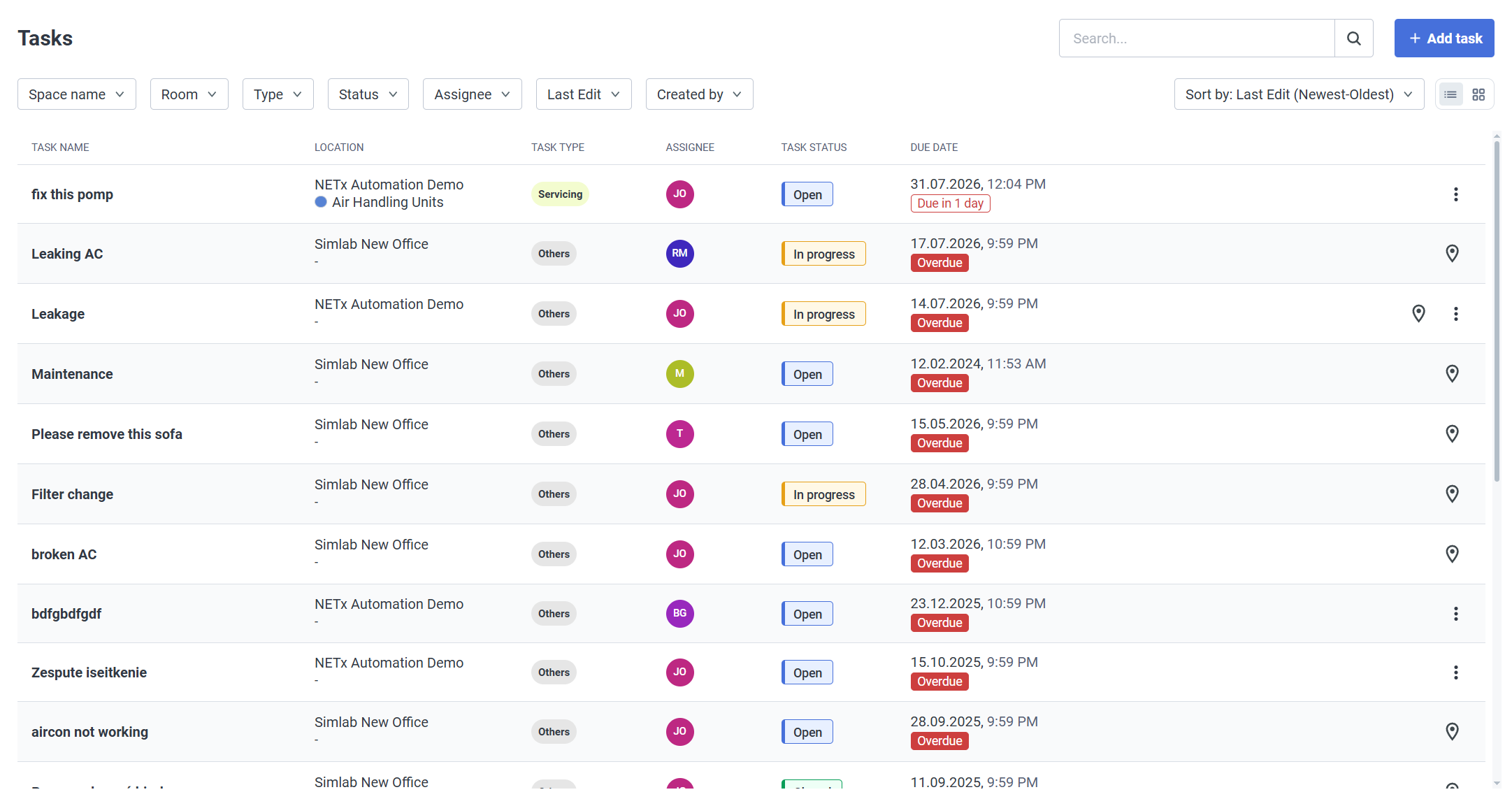This screenshot has width=1512, height=806.
Task: Click JO avatar on fix this pomp
Action: [x=679, y=194]
